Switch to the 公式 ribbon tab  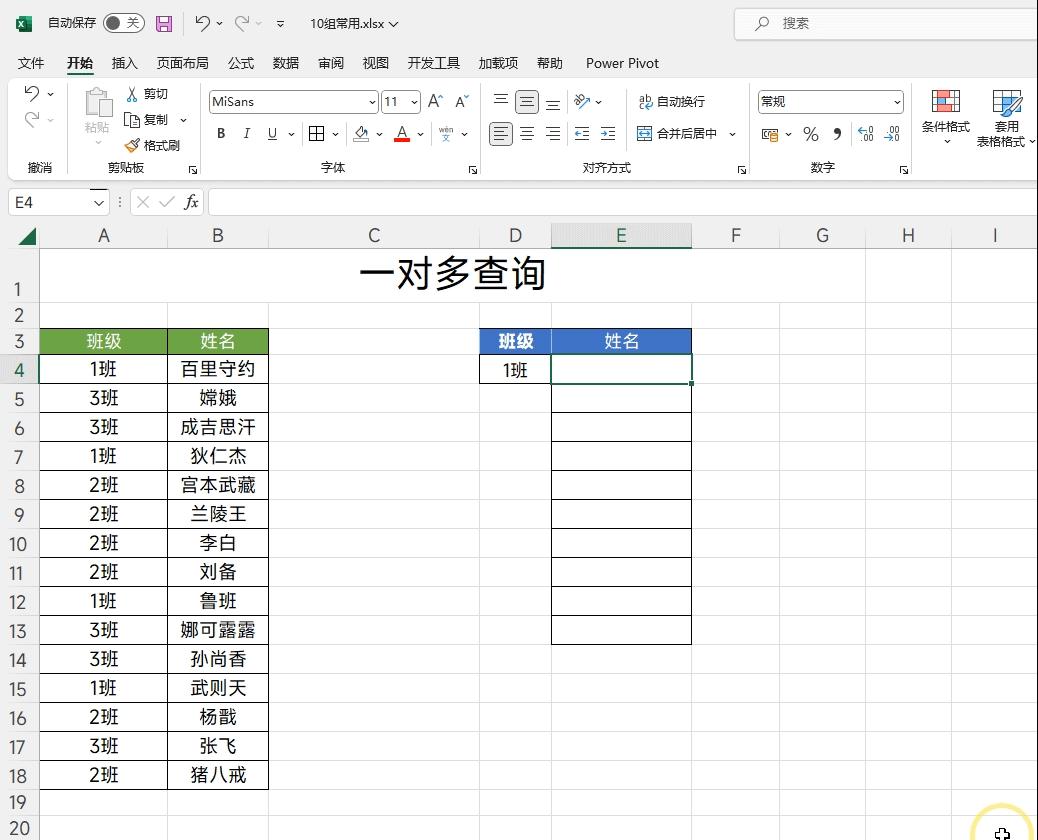(x=240, y=63)
